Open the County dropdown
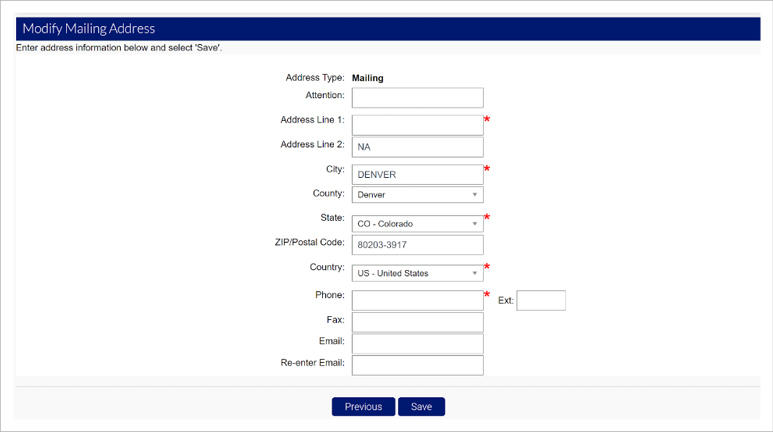This screenshot has height=432, width=773. coord(417,195)
